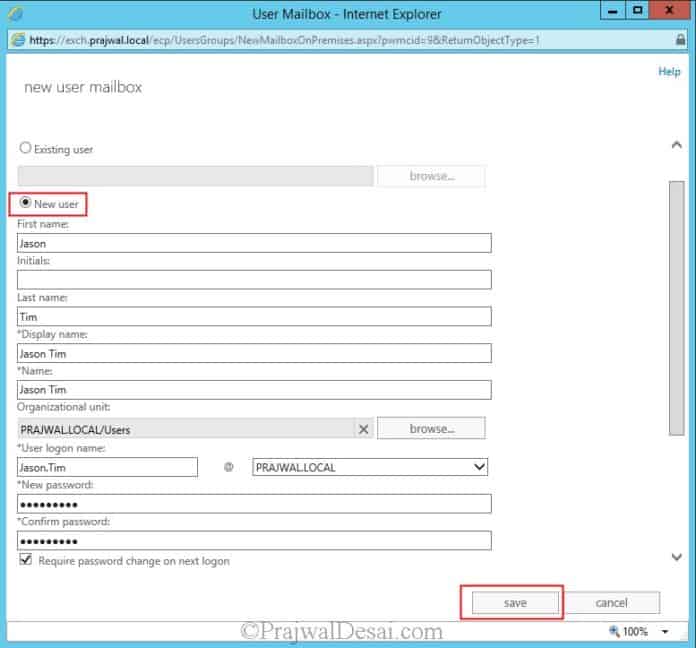
Task: Click the page icon in address bar
Action: [x=18, y=40]
